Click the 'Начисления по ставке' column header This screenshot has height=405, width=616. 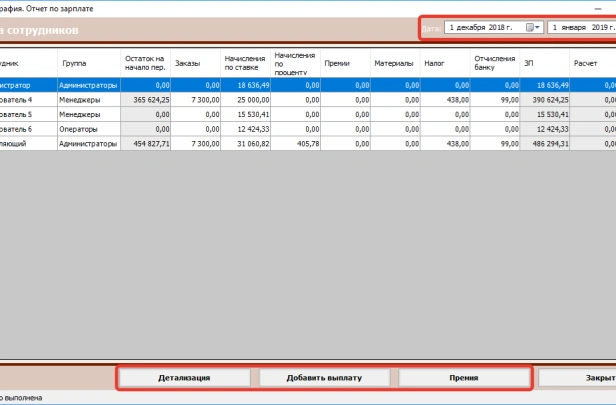[x=245, y=63]
